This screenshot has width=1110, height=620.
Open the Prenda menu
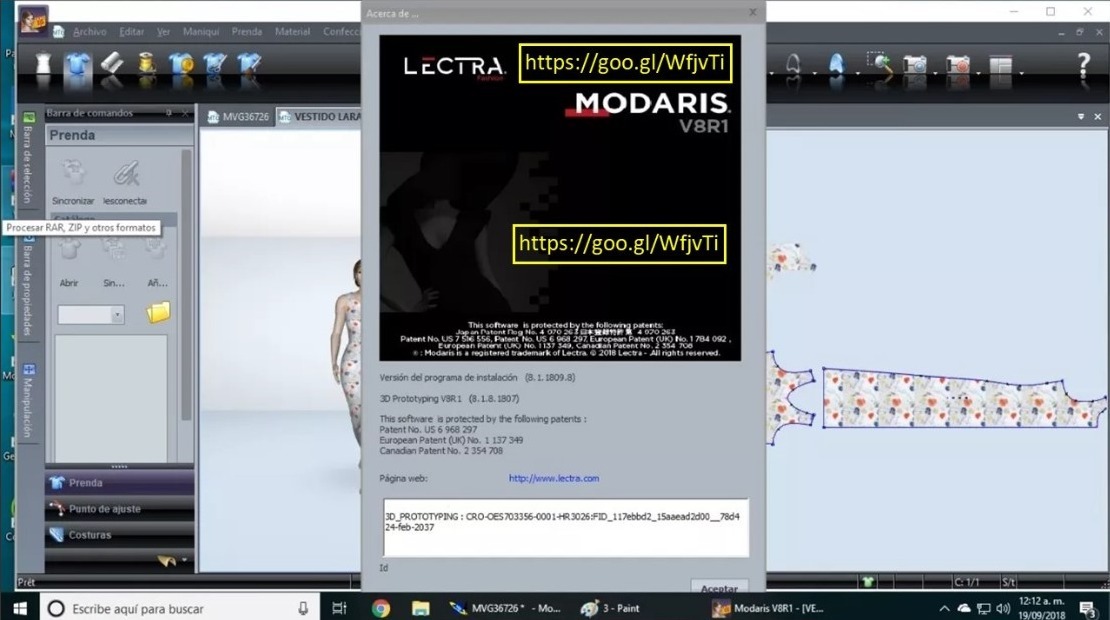coord(246,31)
